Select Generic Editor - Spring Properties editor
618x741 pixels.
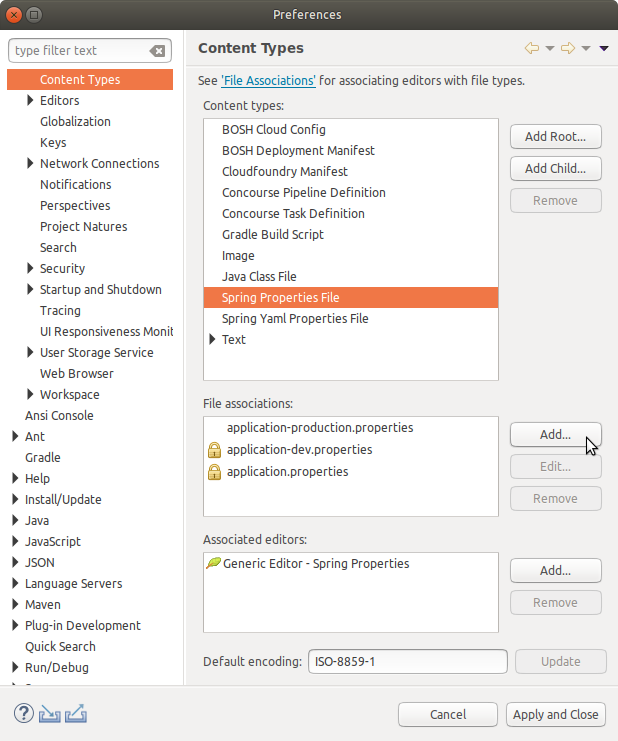[315, 564]
